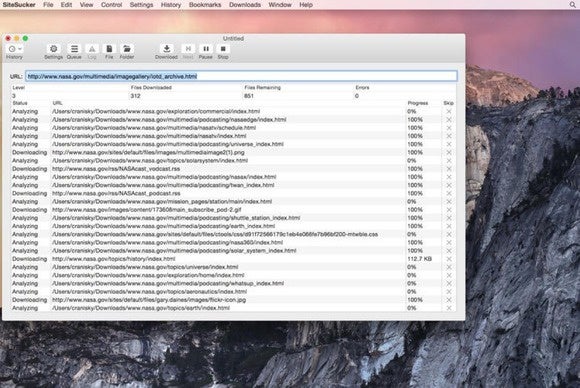Skip the podcasting/whatsup_index.html row
This screenshot has width=580, height=388.
coord(449,283)
